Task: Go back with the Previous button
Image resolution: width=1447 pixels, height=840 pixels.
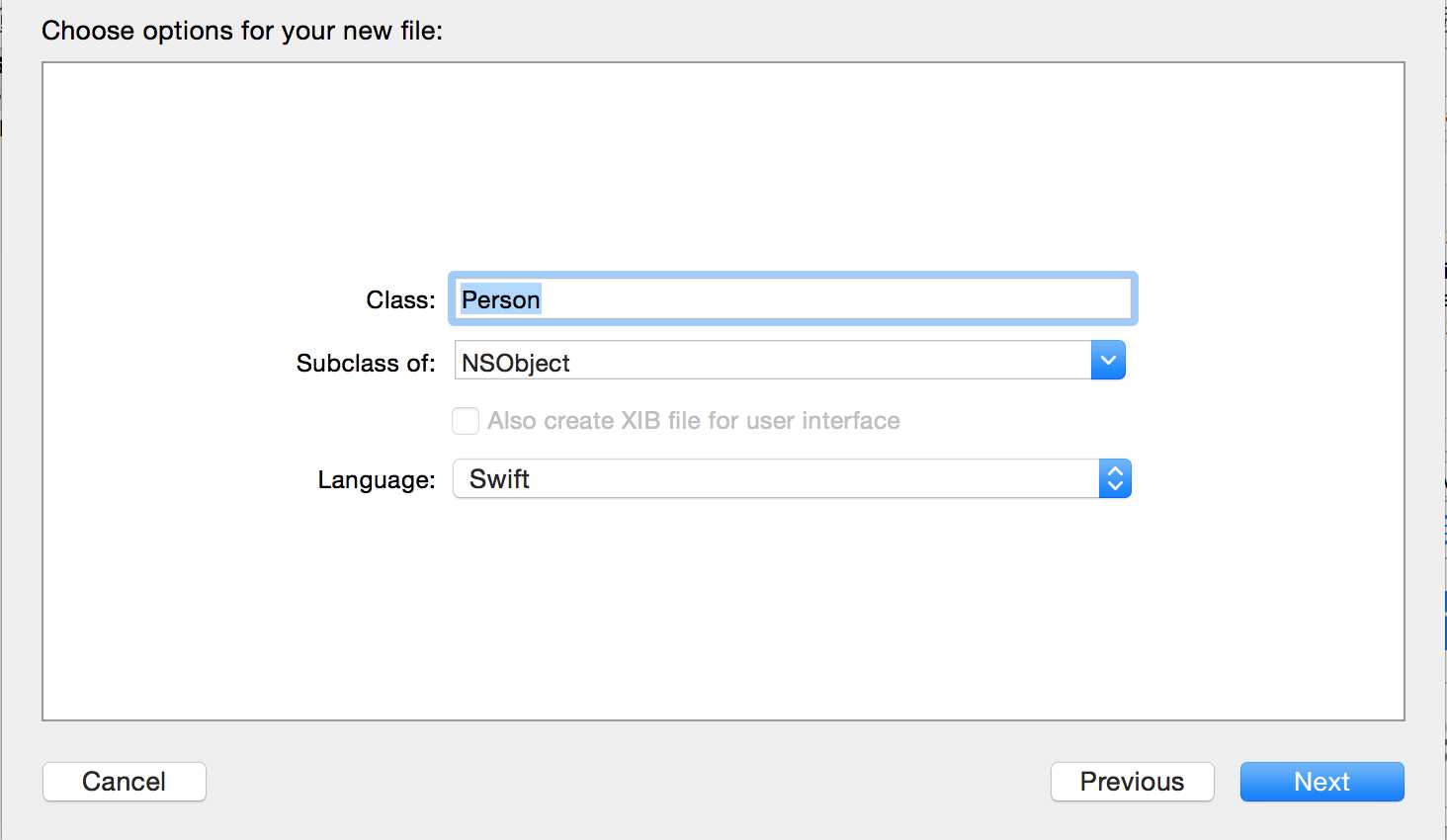Action: pyautogui.click(x=1132, y=782)
